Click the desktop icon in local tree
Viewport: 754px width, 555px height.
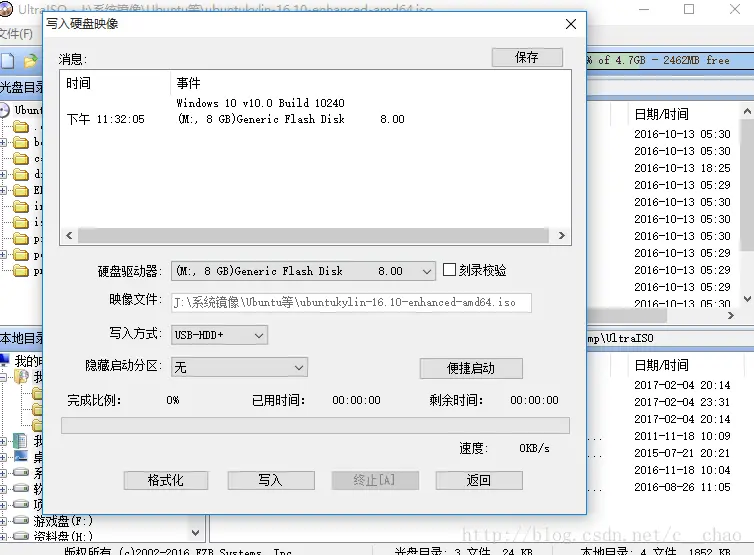coord(21,456)
